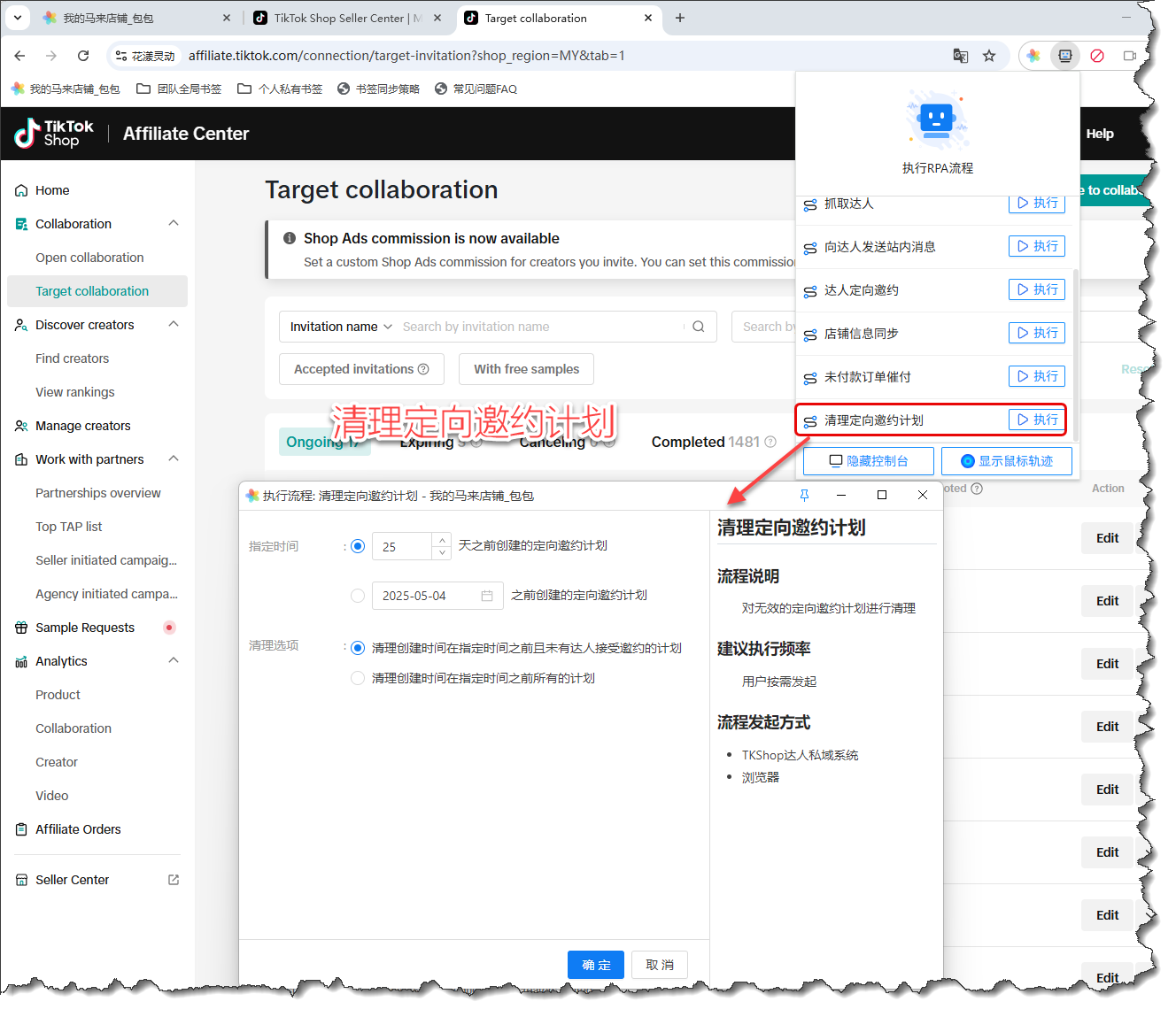Click the info icon in the Shop Ads commission notice
This screenshot has width=1176, height=1017.
(x=290, y=238)
